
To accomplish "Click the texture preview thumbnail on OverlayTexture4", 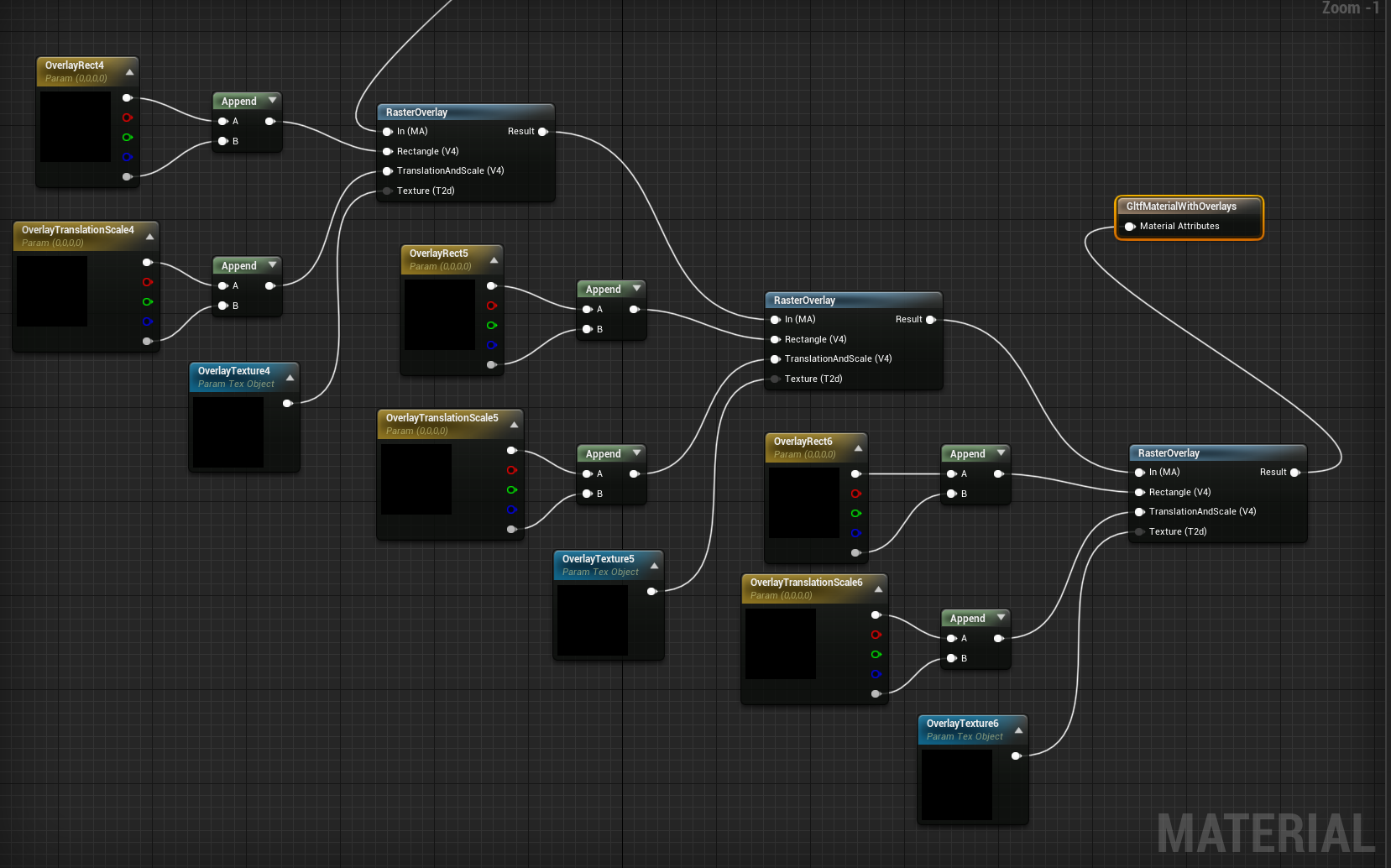I will point(227,431).
